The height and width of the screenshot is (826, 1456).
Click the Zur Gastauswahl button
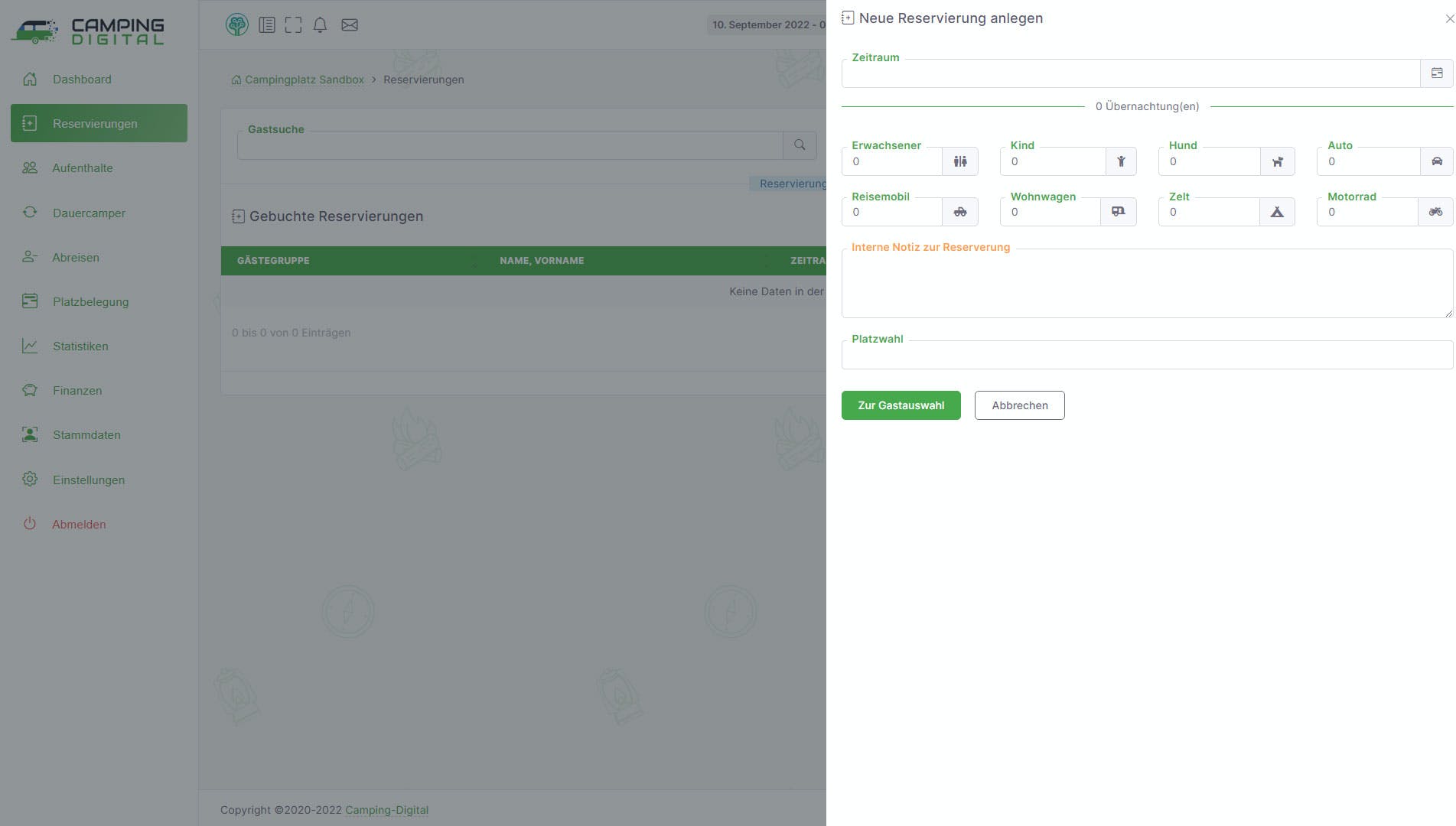pyautogui.click(x=901, y=405)
